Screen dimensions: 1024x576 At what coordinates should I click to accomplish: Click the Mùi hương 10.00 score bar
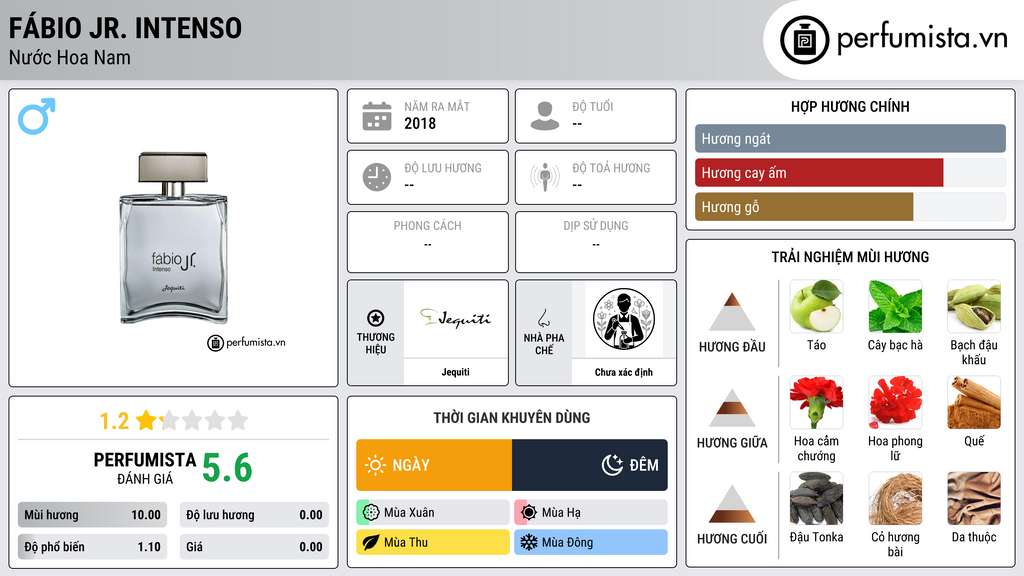click(x=92, y=515)
